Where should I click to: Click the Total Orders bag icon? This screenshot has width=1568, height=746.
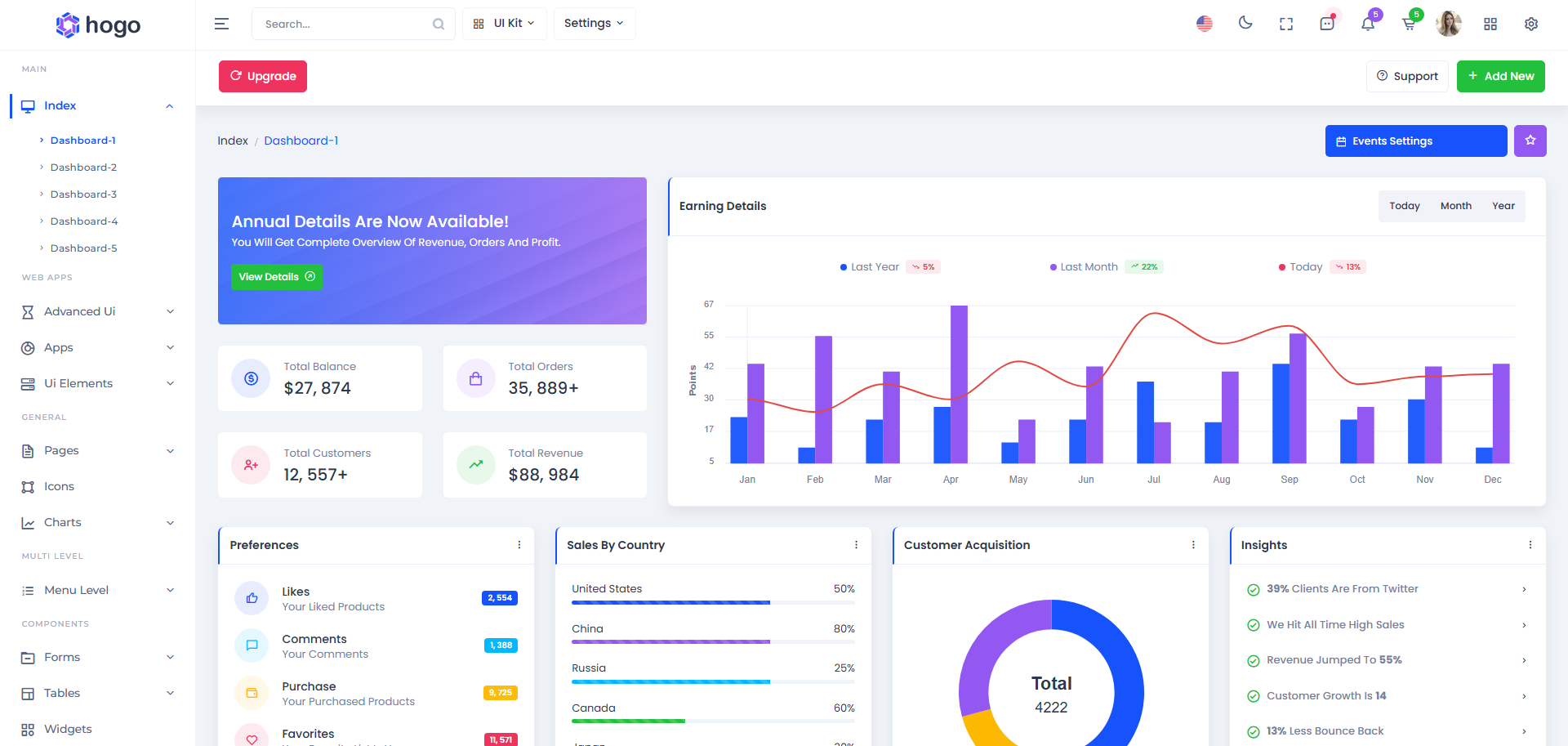tap(476, 378)
